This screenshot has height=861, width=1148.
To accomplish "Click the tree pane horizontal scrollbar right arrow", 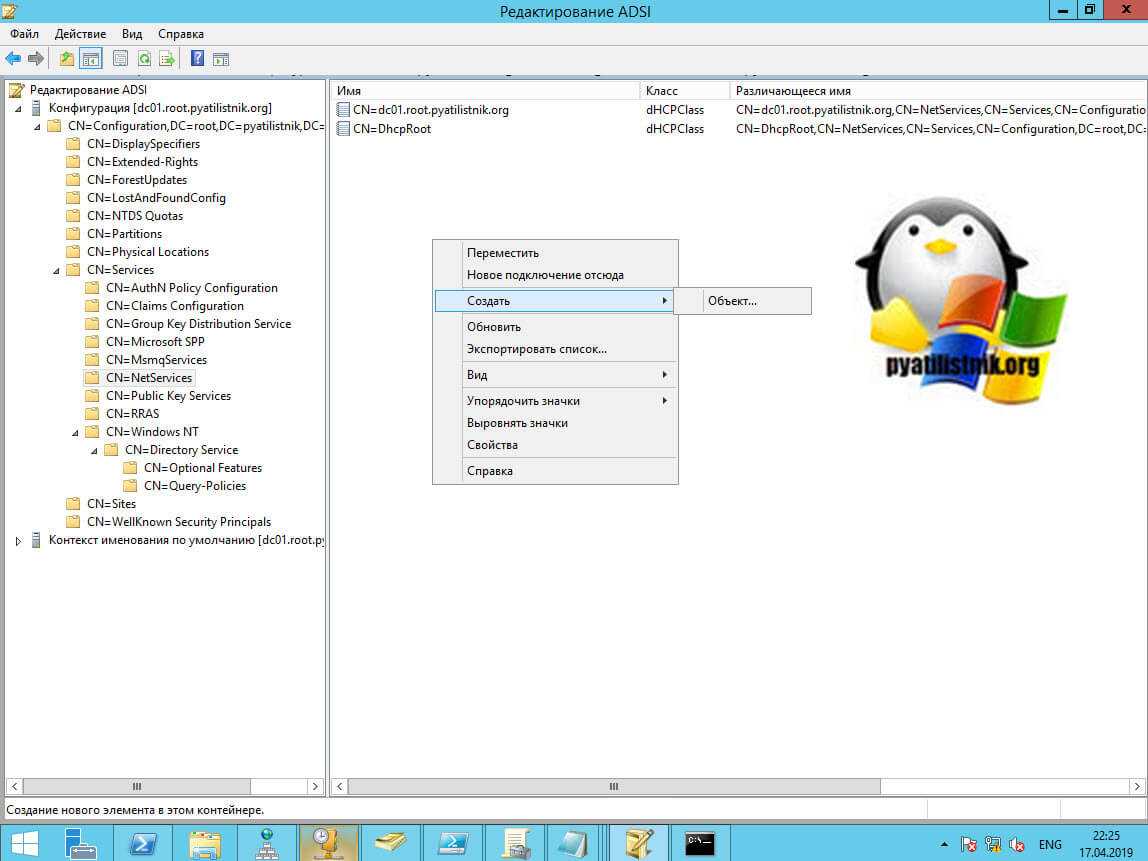I will (x=316, y=787).
